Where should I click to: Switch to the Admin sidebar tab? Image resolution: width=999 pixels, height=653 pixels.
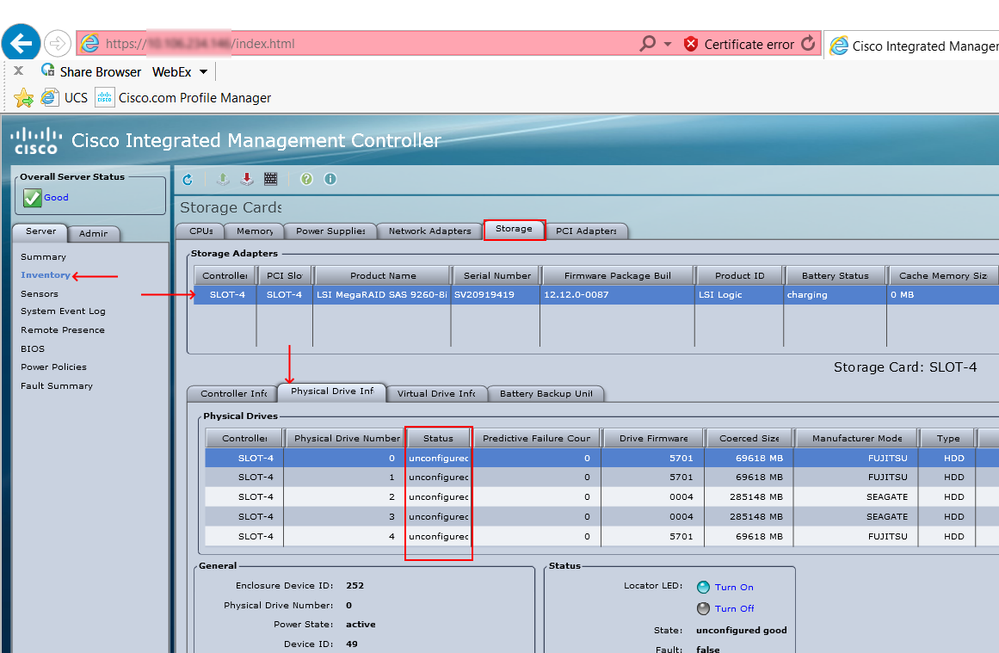coord(93,234)
